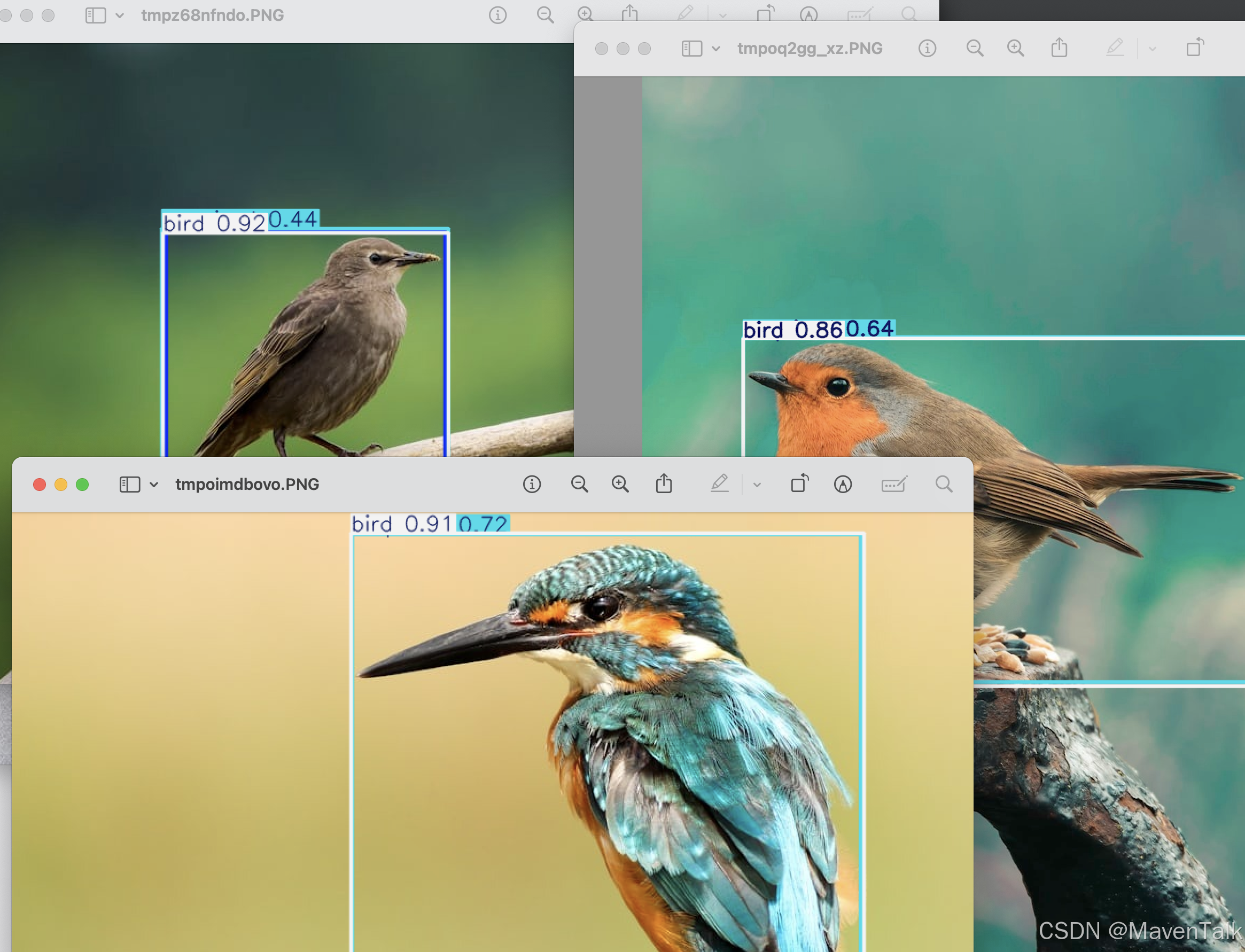Toggle the sidebar in tmpoimdbovo.PNG window
This screenshot has width=1245, height=952.
point(130,485)
